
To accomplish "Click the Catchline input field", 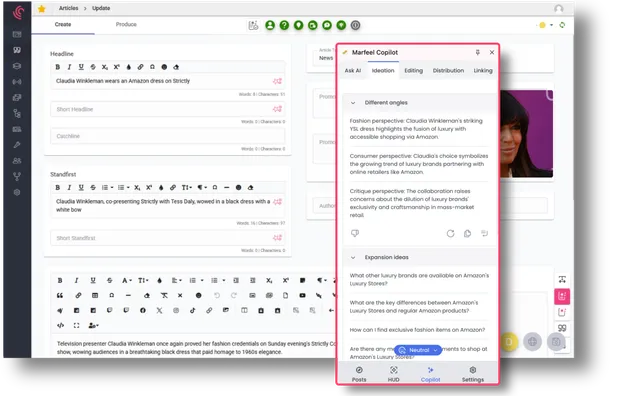I will (x=168, y=136).
